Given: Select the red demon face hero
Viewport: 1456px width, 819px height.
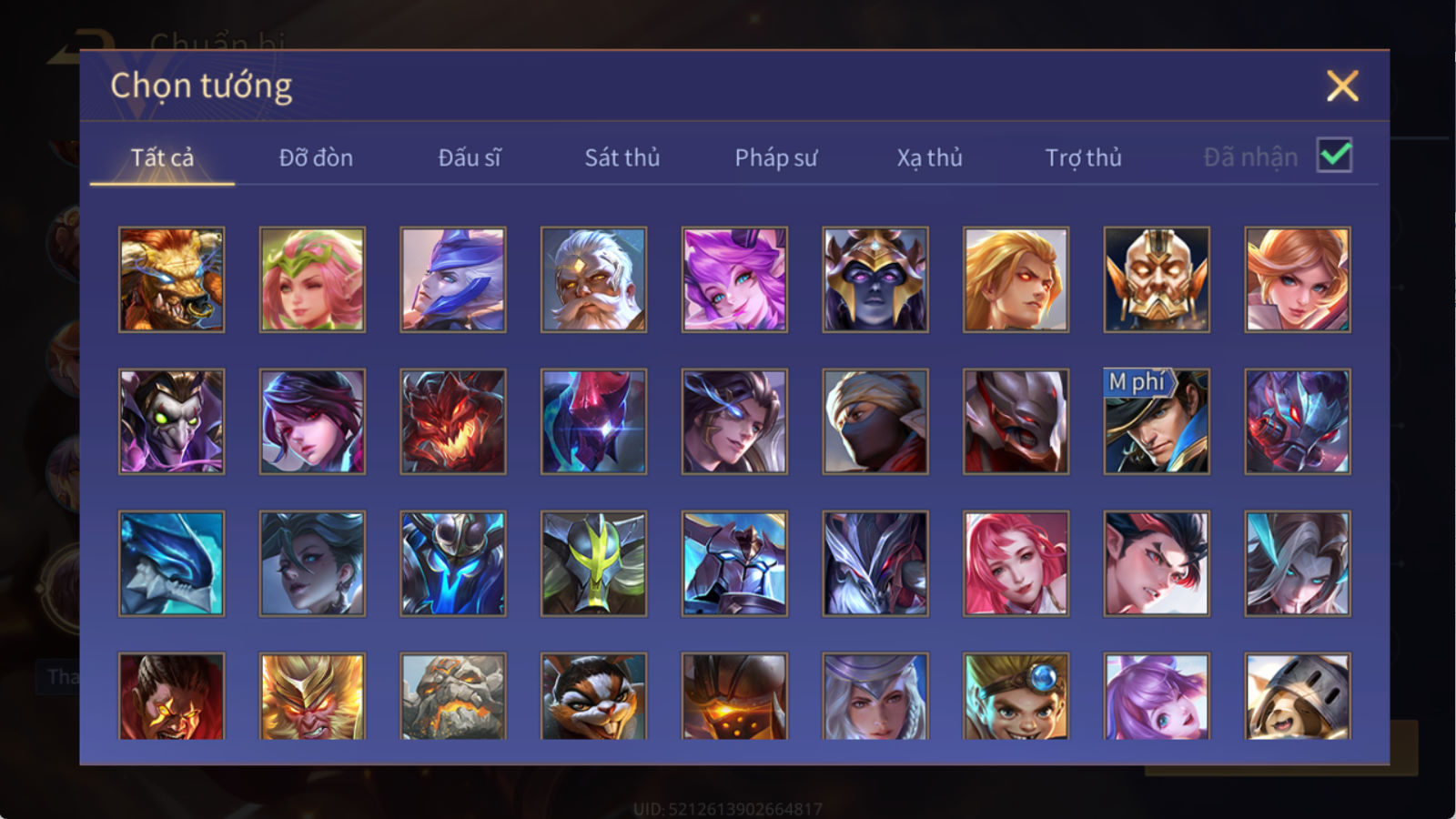Looking at the screenshot, I should click(452, 421).
